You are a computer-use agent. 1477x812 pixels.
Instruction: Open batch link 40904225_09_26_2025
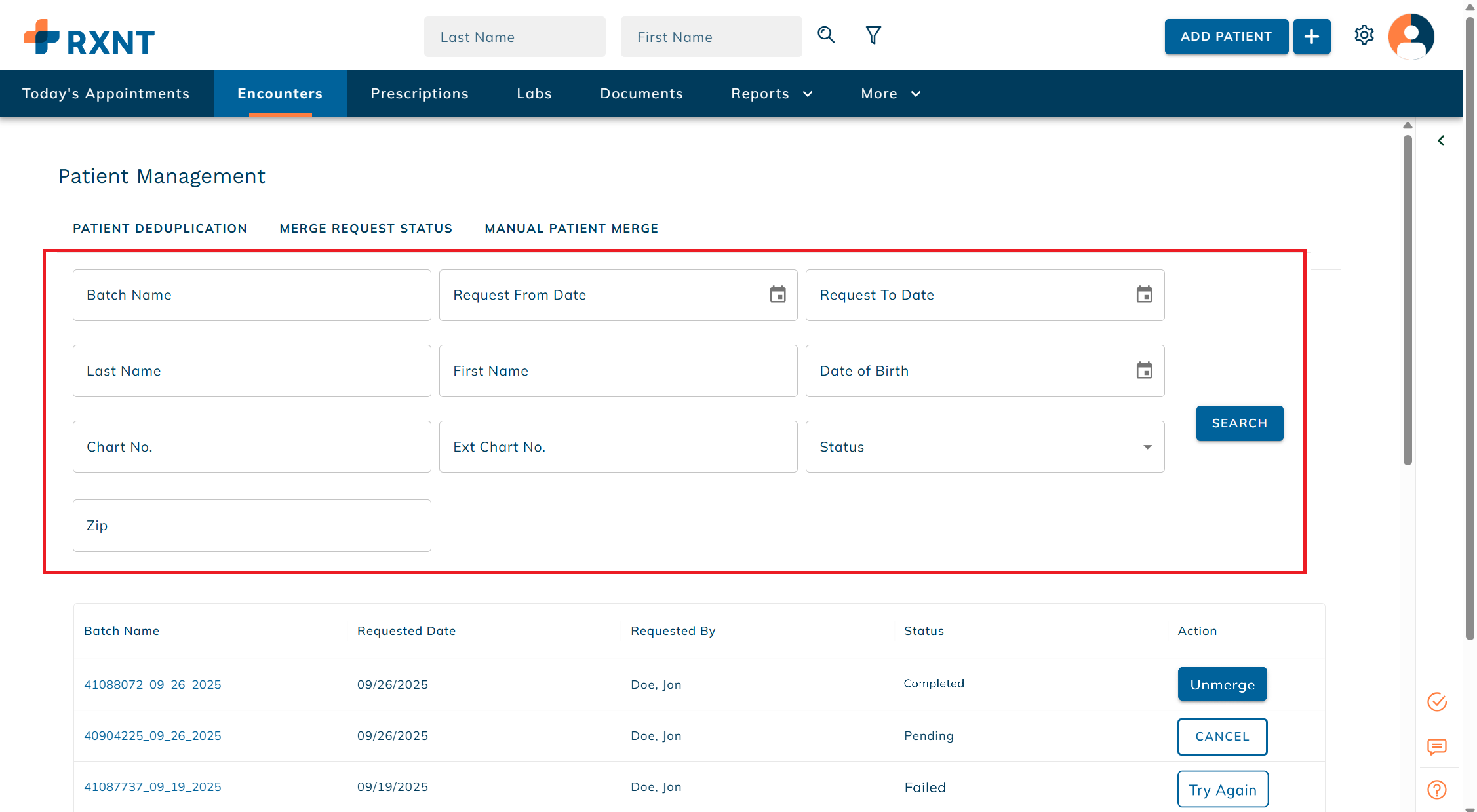153,735
